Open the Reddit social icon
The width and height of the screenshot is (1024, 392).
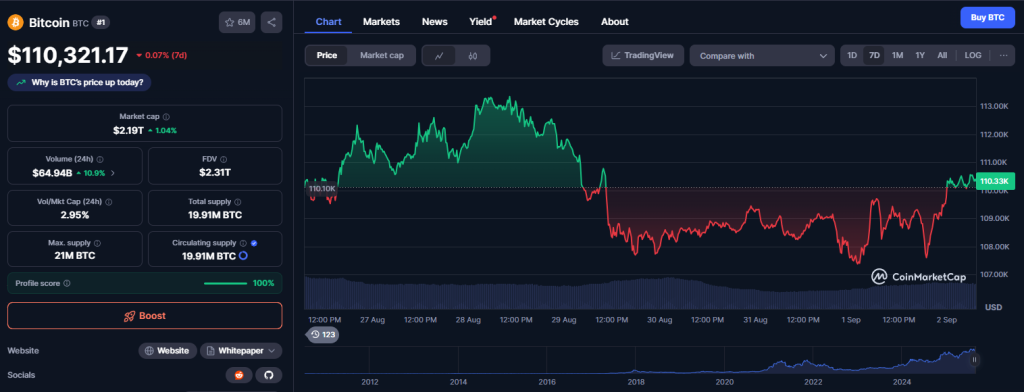tap(239, 375)
